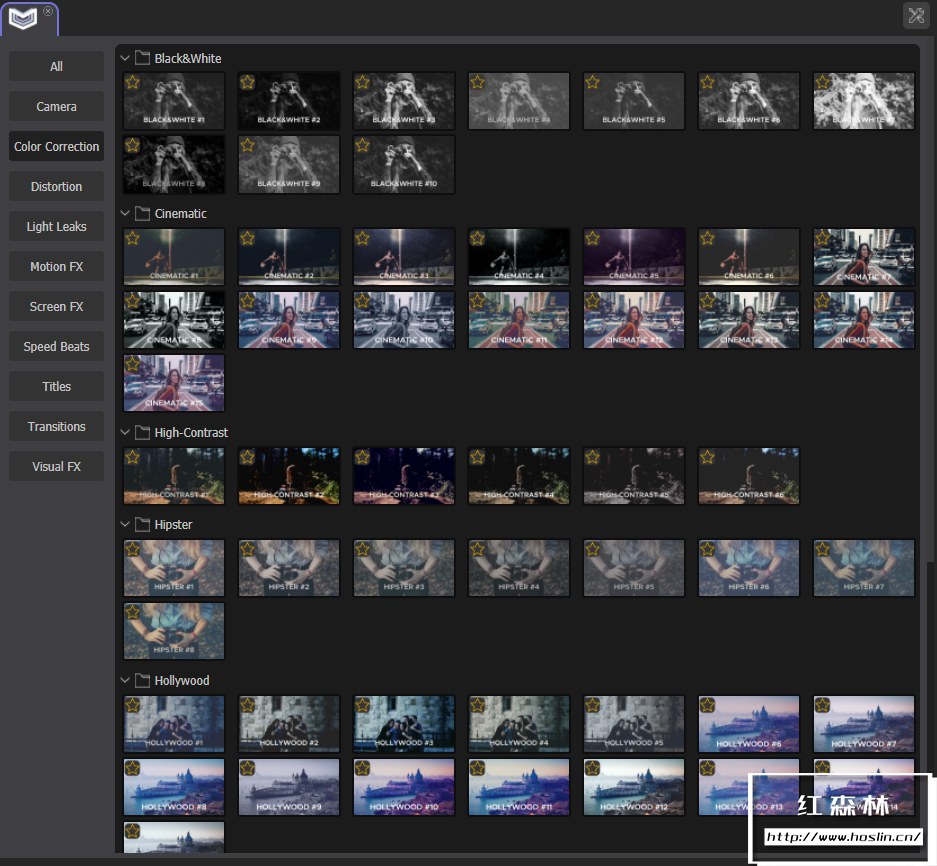Star the Hipster #4 preset
The width and height of the screenshot is (937, 866).
coord(477,549)
